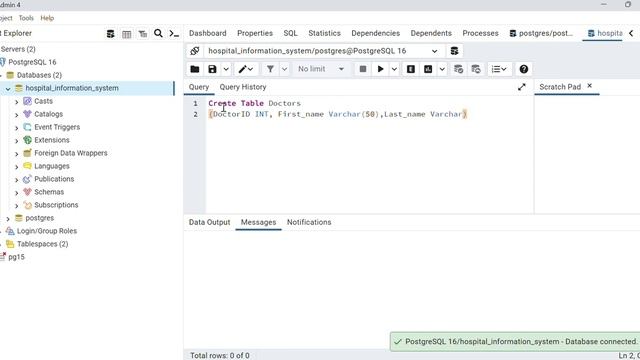
Task: Click the connection status link icon
Action: 195,51
